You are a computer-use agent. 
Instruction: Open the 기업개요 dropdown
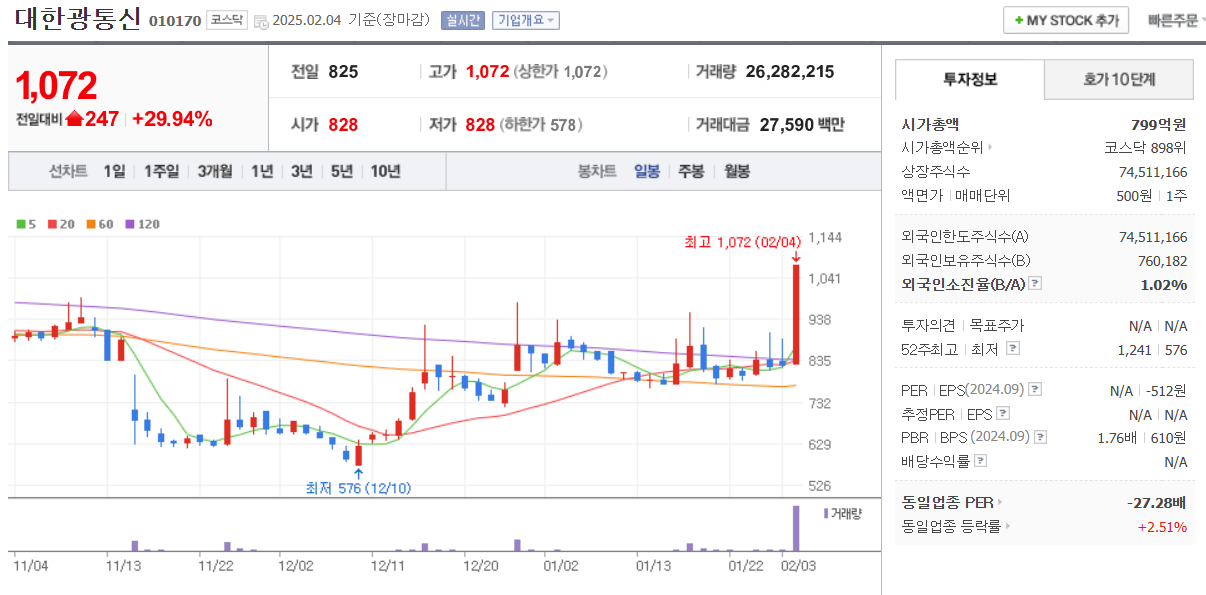click(526, 21)
